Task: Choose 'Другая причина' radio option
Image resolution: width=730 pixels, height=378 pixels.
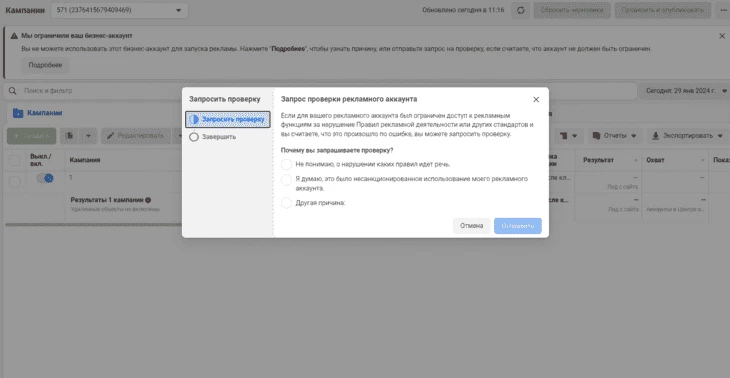Action: click(286, 203)
